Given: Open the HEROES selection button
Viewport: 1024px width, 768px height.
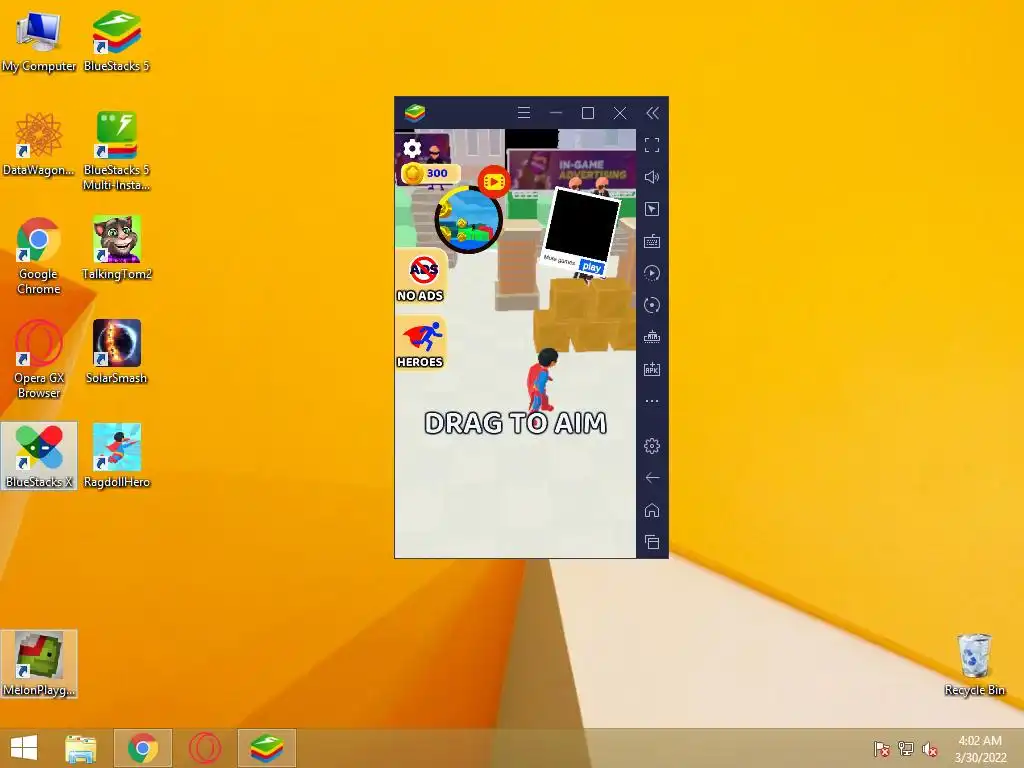Looking at the screenshot, I should point(421,343).
